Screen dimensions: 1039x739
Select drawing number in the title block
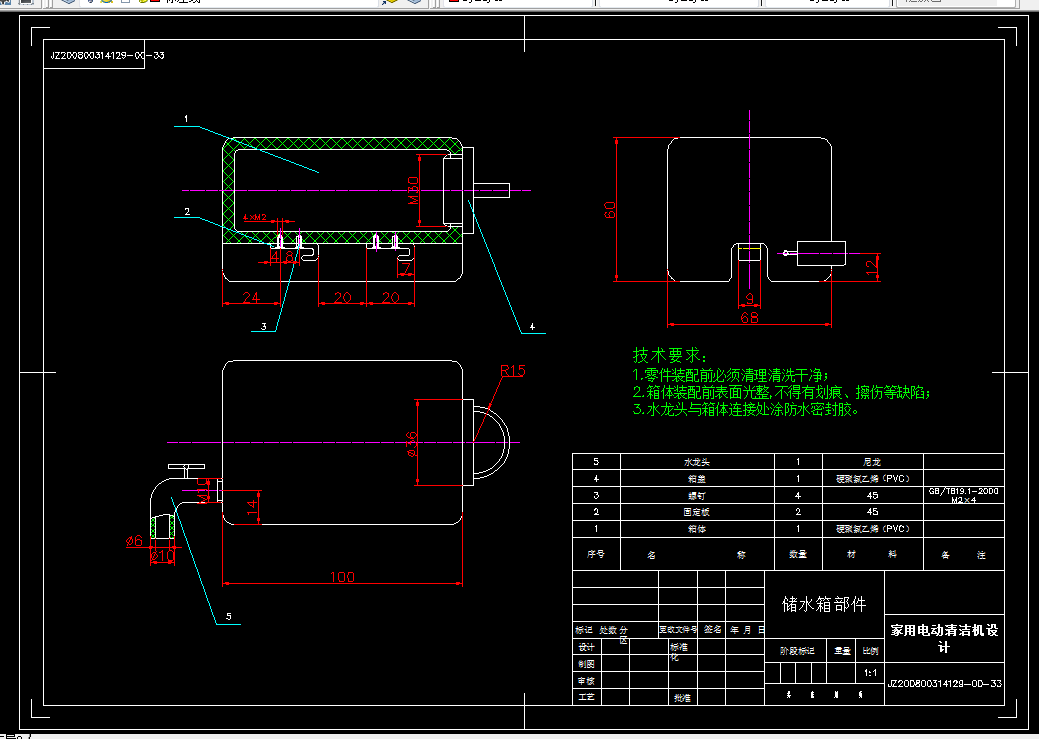click(944, 683)
